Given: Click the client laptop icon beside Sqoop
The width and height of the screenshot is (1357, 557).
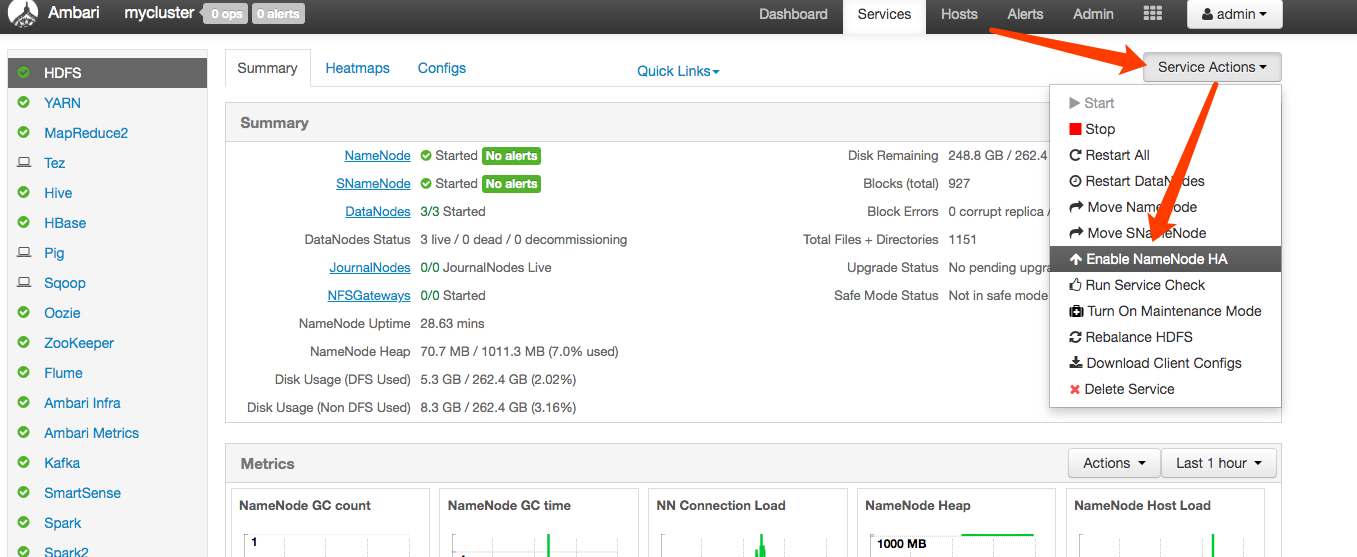Looking at the screenshot, I should [24, 283].
